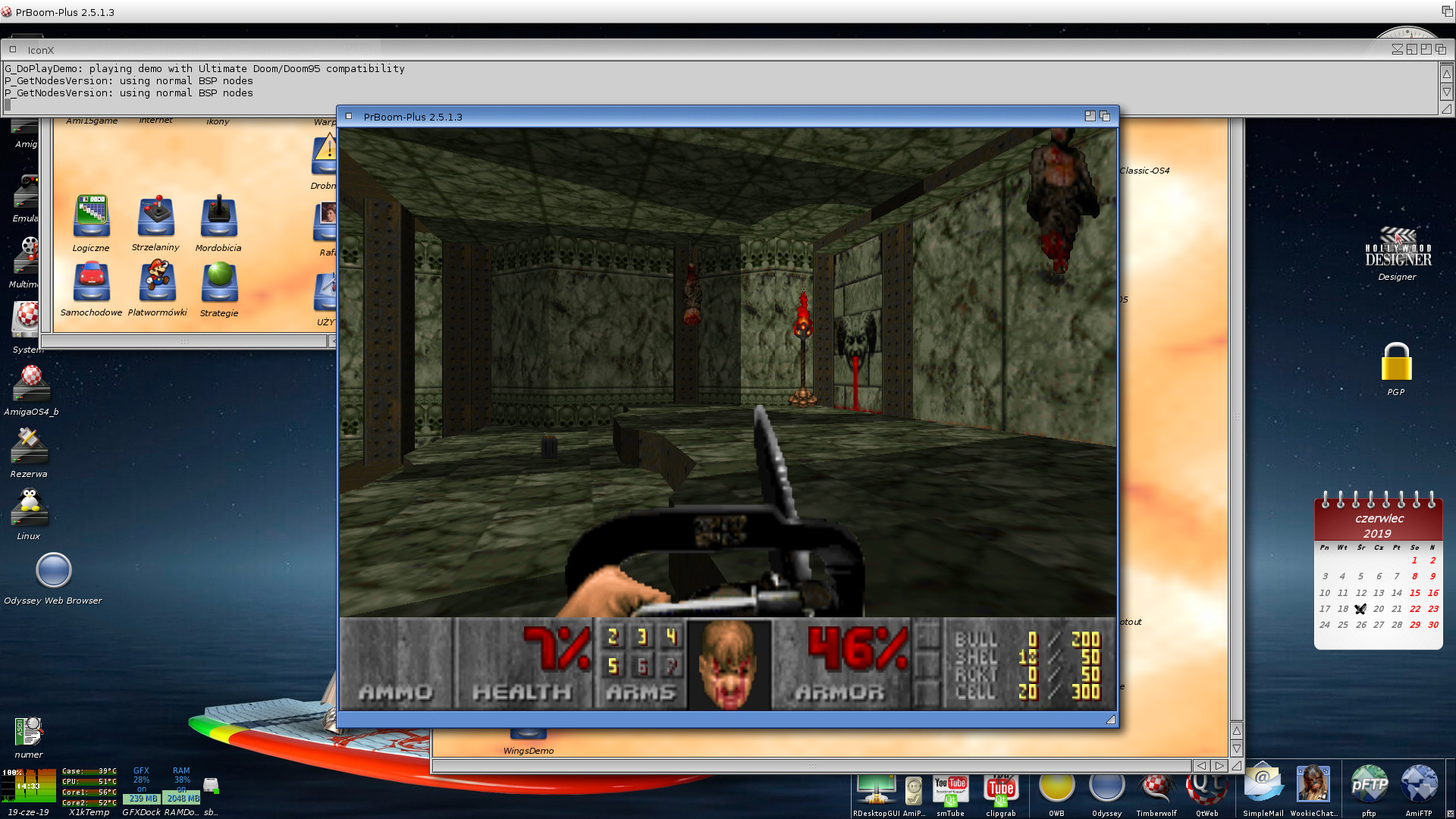The image size is (1456, 819).
Task: Click the RAMDock memory docky
Action: 181,786
